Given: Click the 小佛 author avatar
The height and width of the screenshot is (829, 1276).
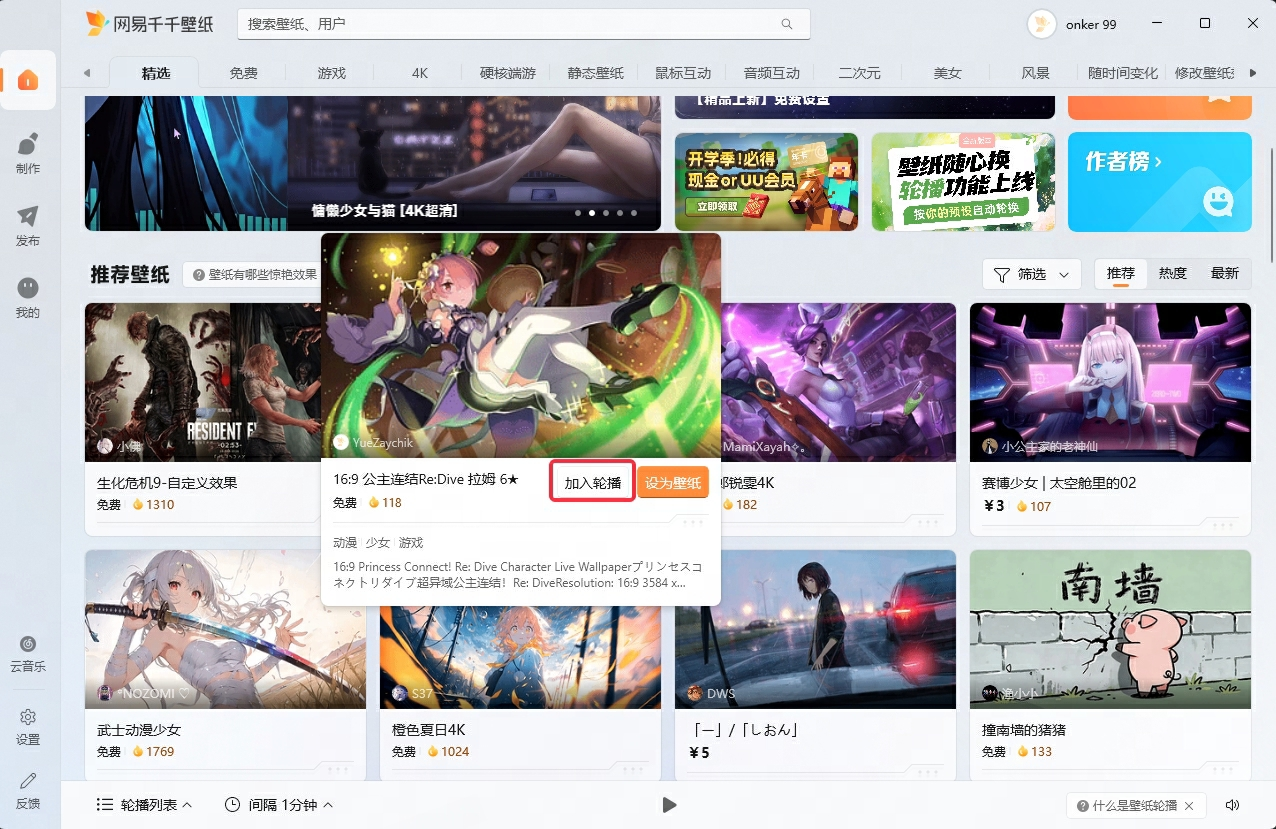Looking at the screenshot, I should pyautogui.click(x=105, y=446).
